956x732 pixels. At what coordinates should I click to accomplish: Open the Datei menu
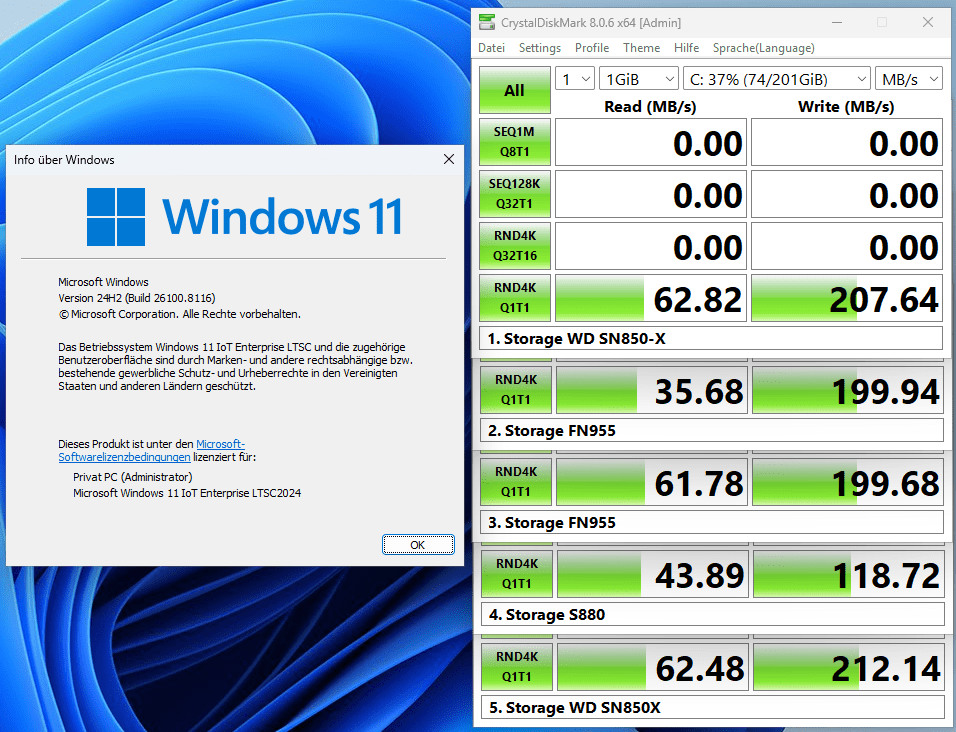click(x=491, y=48)
